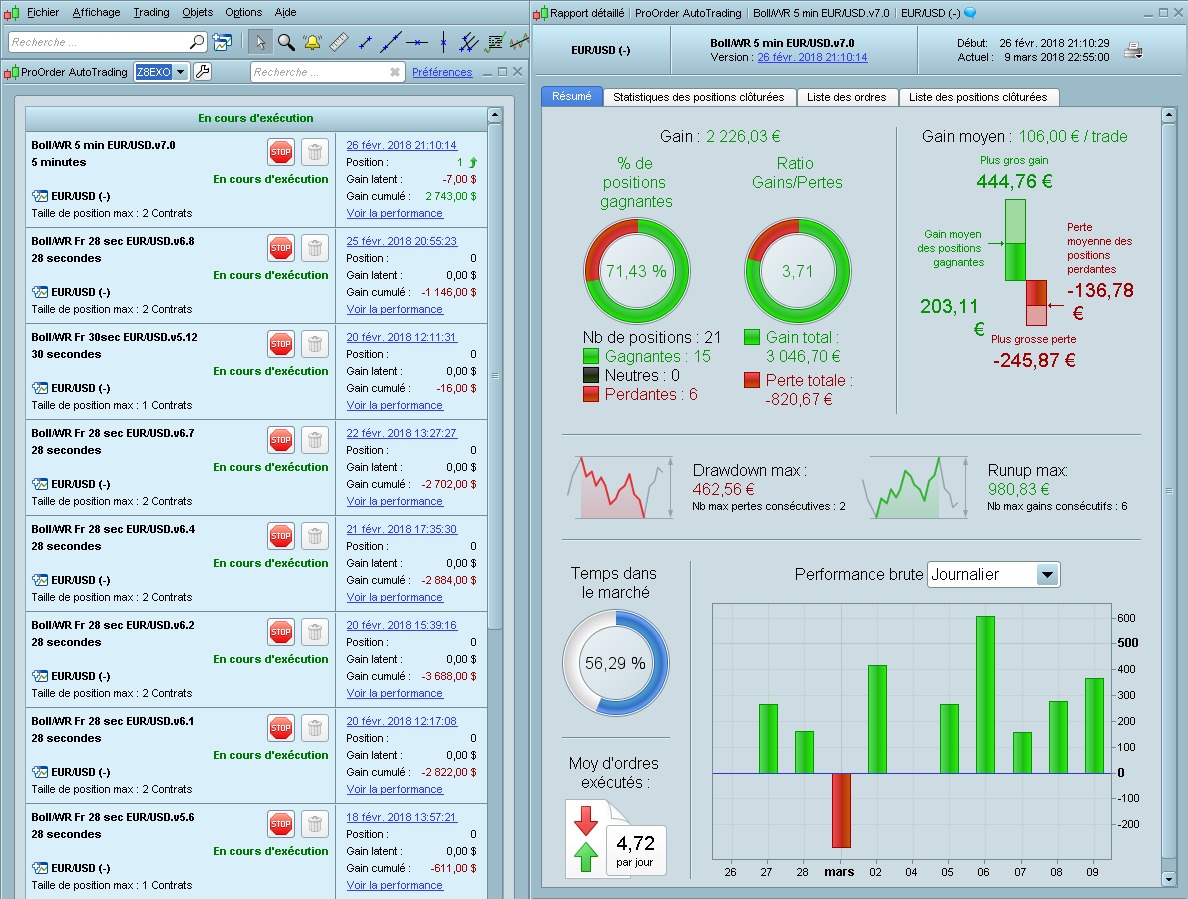Stop the Boll/WR 5 min EUR/USD.v7.0 system
The image size is (1188, 899).
point(281,152)
